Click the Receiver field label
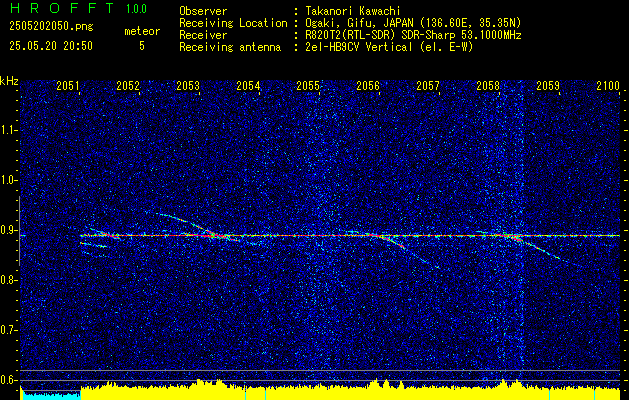The width and height of the screenshot is (629, 400). (203, 35)
